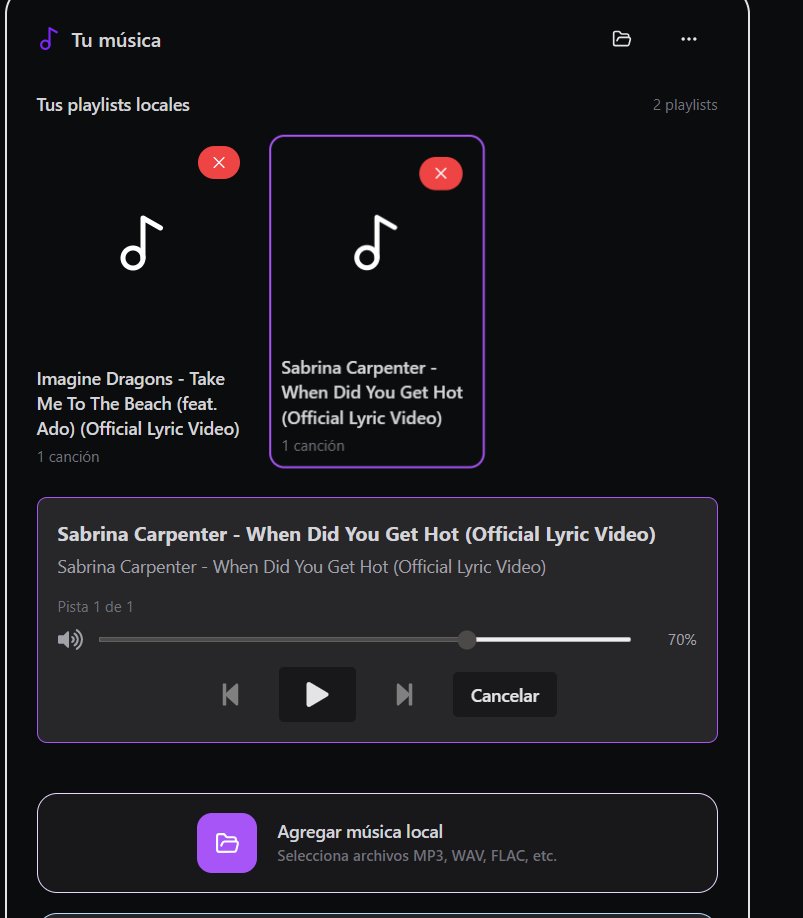The image size is (803, 918).
Task: Start playback with the play button
Action: tap(317, 694)
